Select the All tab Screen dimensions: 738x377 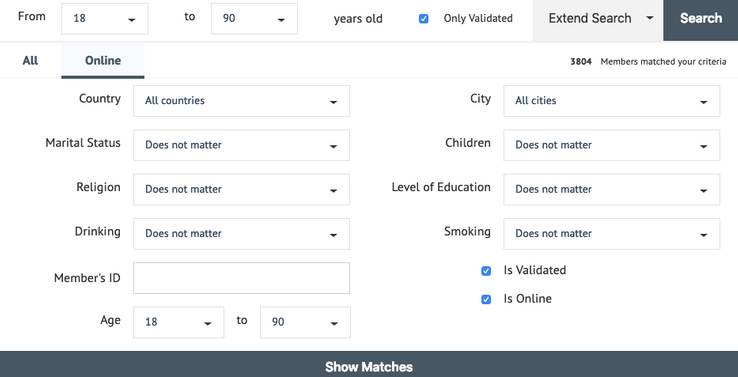coord(31,60)
